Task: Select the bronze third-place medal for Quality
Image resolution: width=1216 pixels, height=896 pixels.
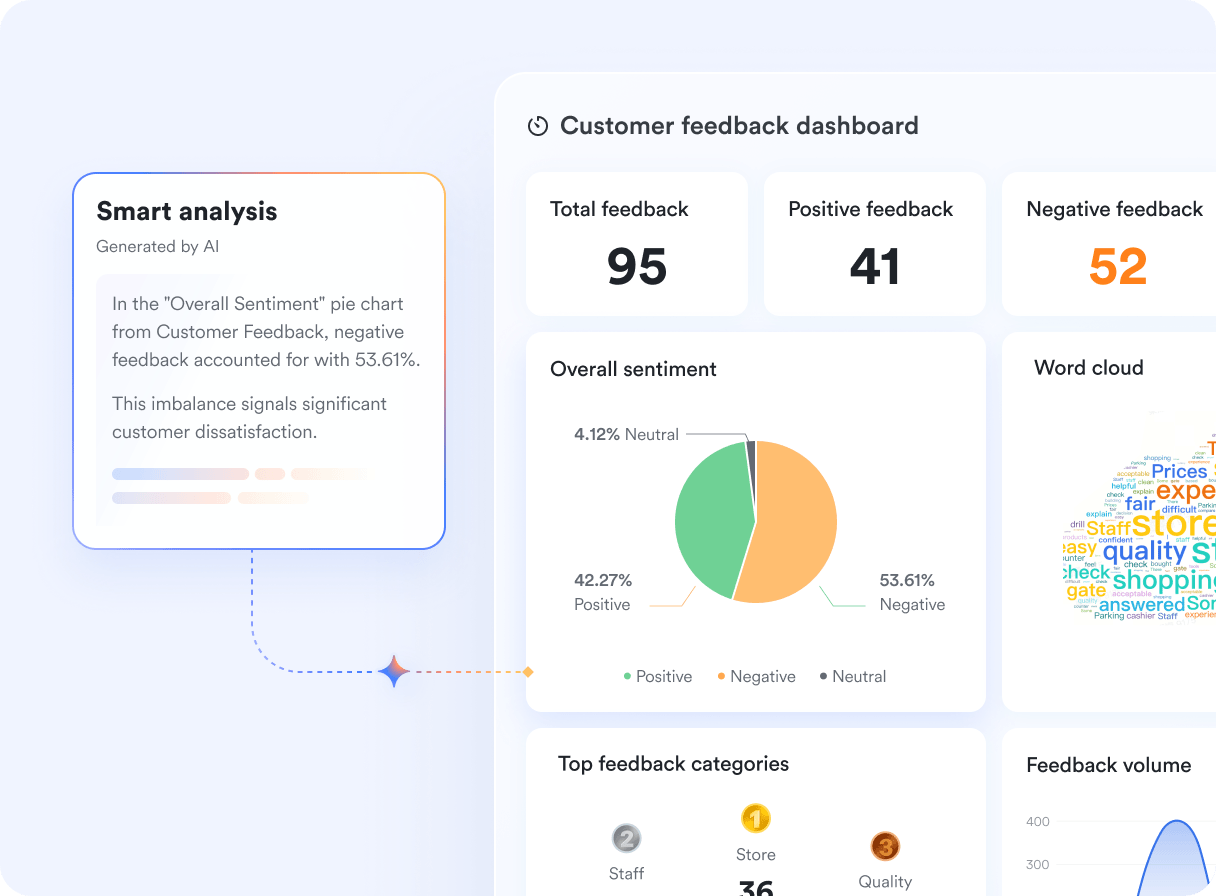Action: click(x=885, y=848)
